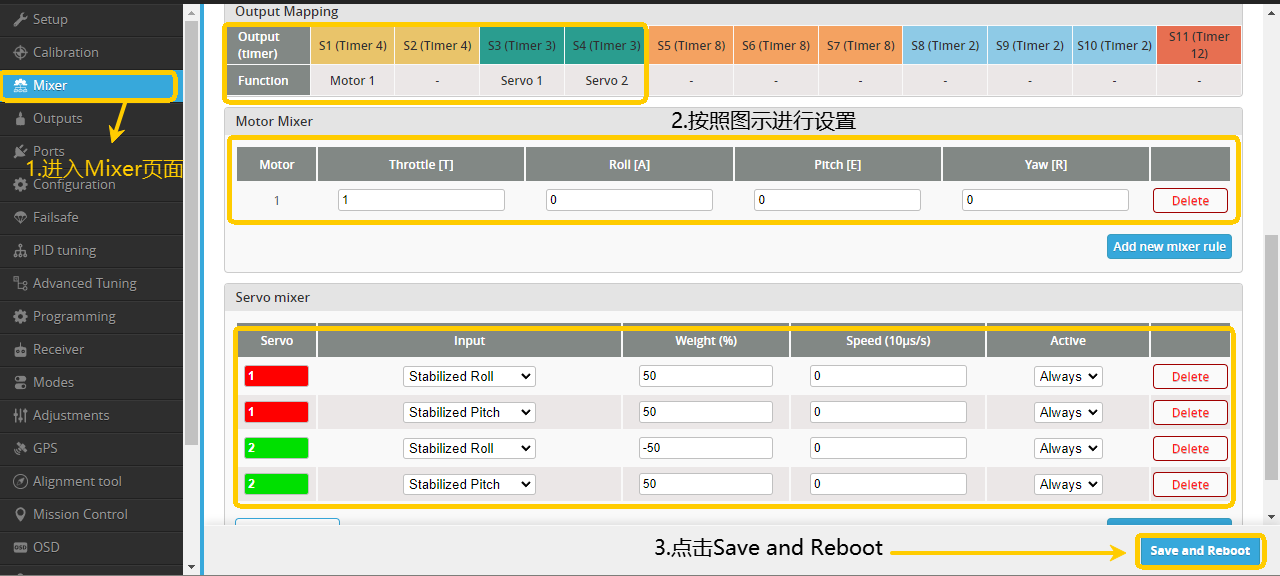
Task: Focus the Roll [A] field for Motor 1
Action: point(629,200)
